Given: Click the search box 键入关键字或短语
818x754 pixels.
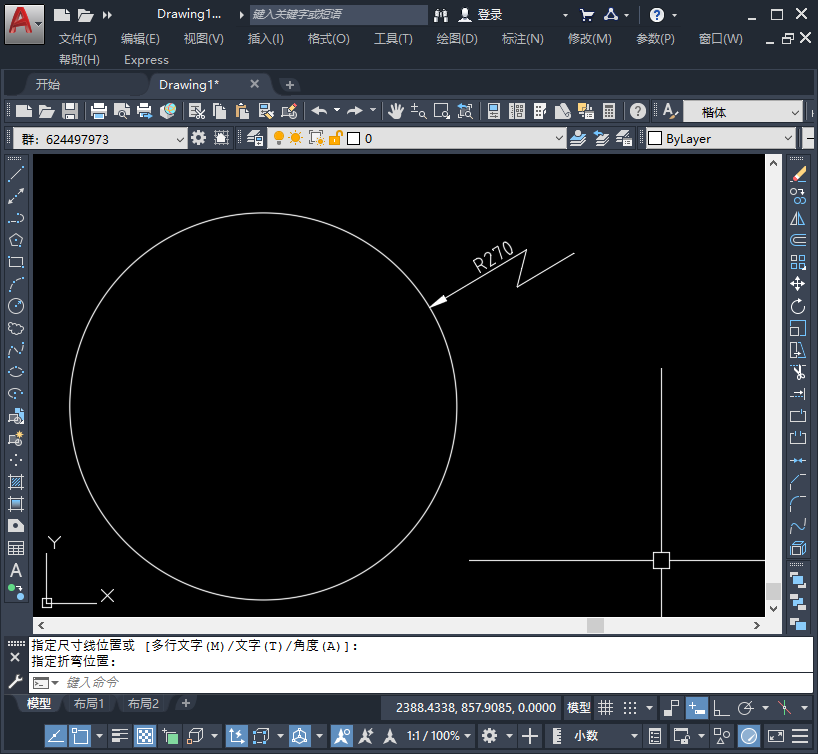Looking at the screenshot, I should 338,15.
